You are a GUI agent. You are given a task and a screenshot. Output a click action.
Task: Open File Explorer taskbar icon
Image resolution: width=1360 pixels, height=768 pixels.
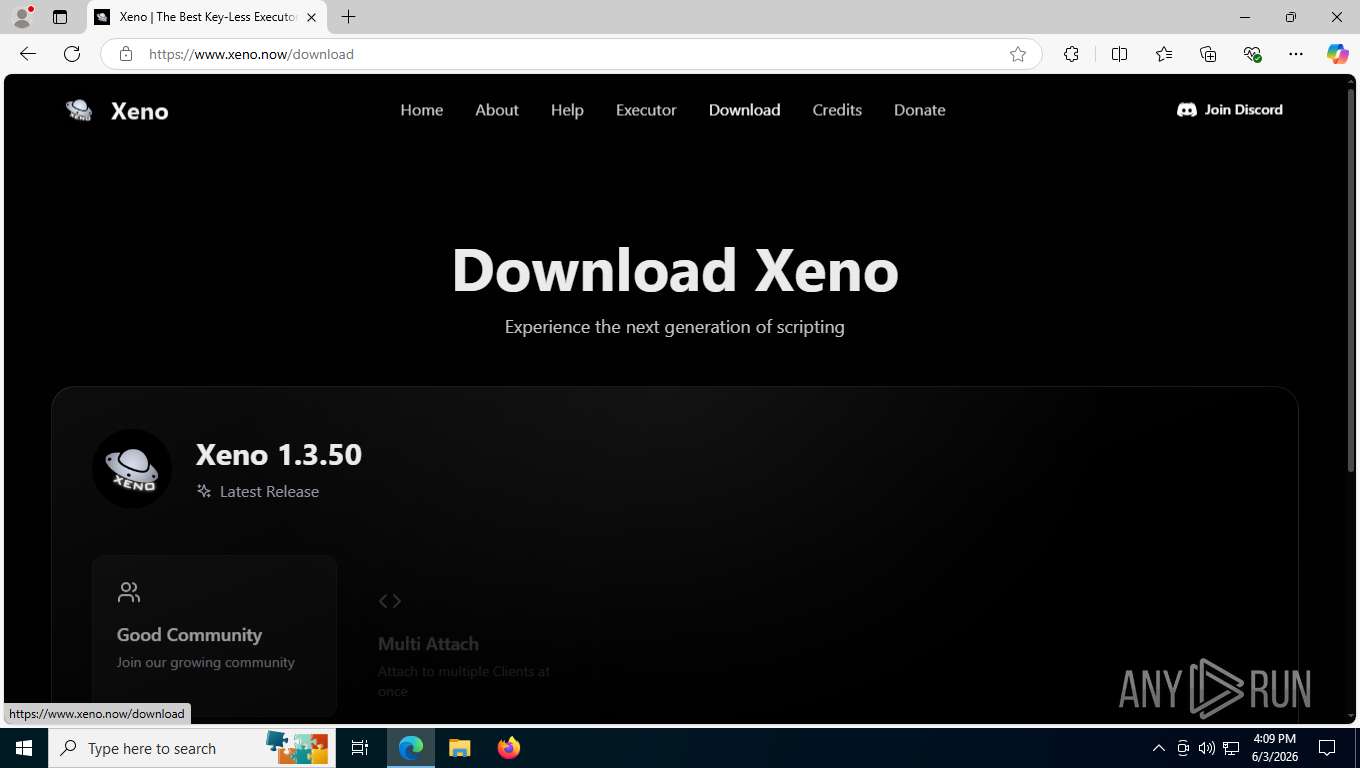point(459,748)
